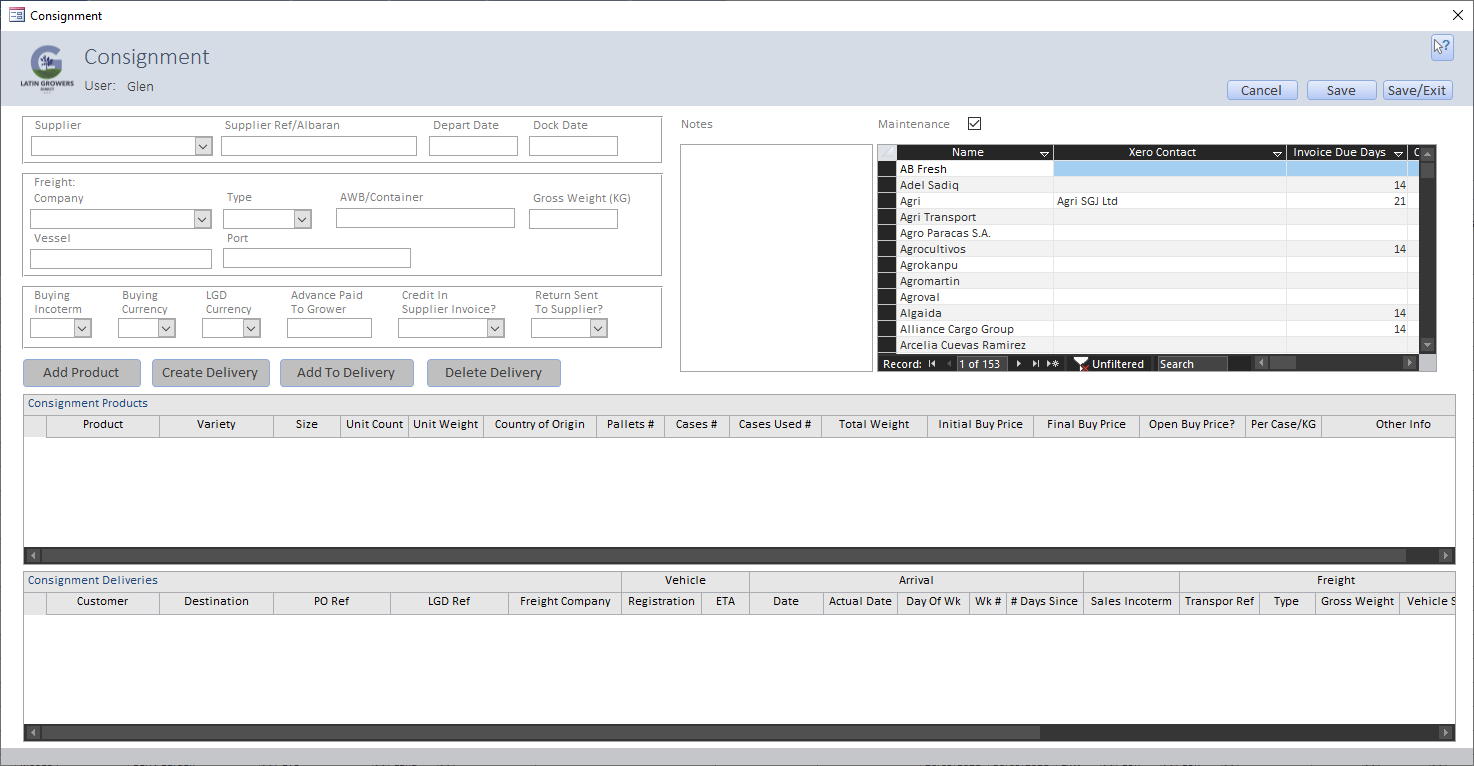
Task: Click the Gross Weight (KG) field
Action: (x=573, y=219)
